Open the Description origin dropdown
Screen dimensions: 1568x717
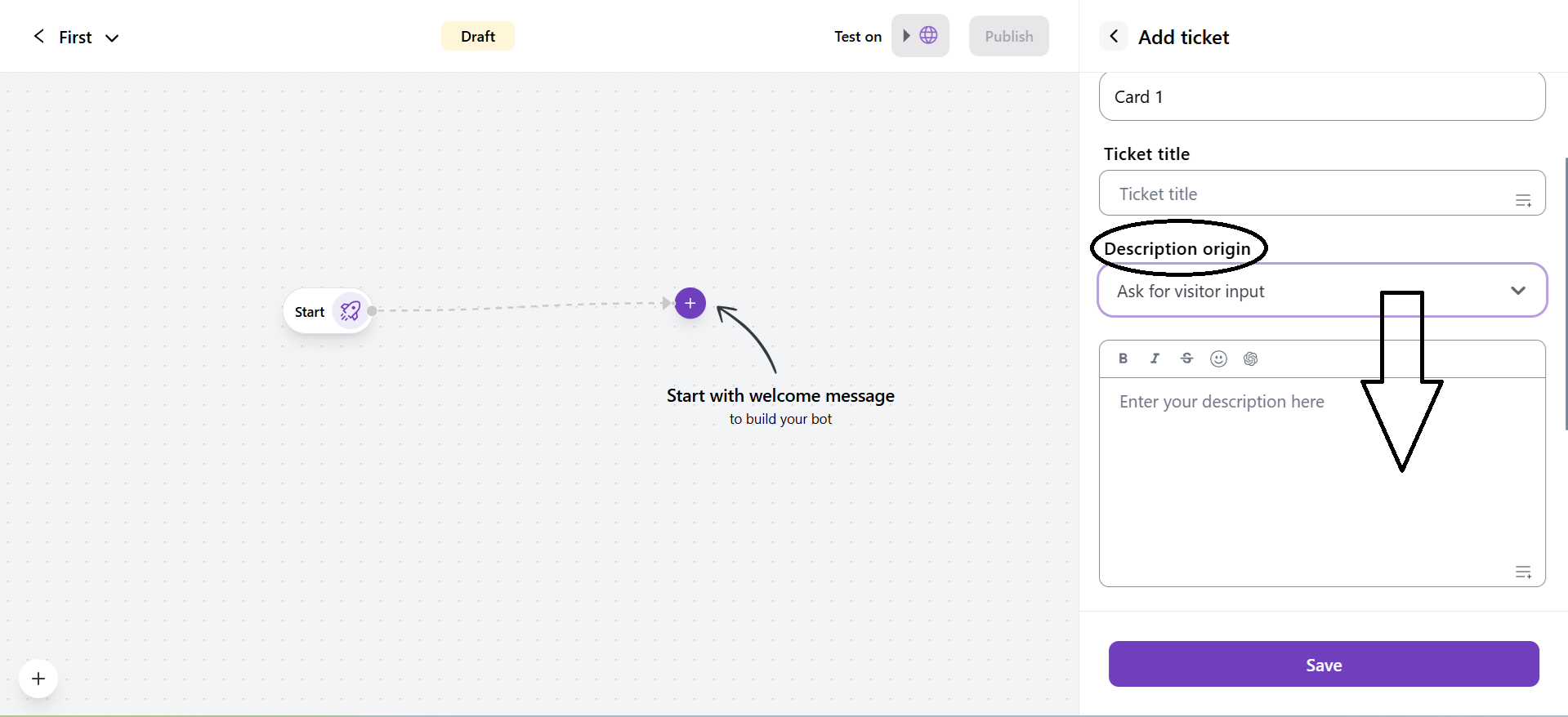pyautogui.click(x=1321, y=291)
